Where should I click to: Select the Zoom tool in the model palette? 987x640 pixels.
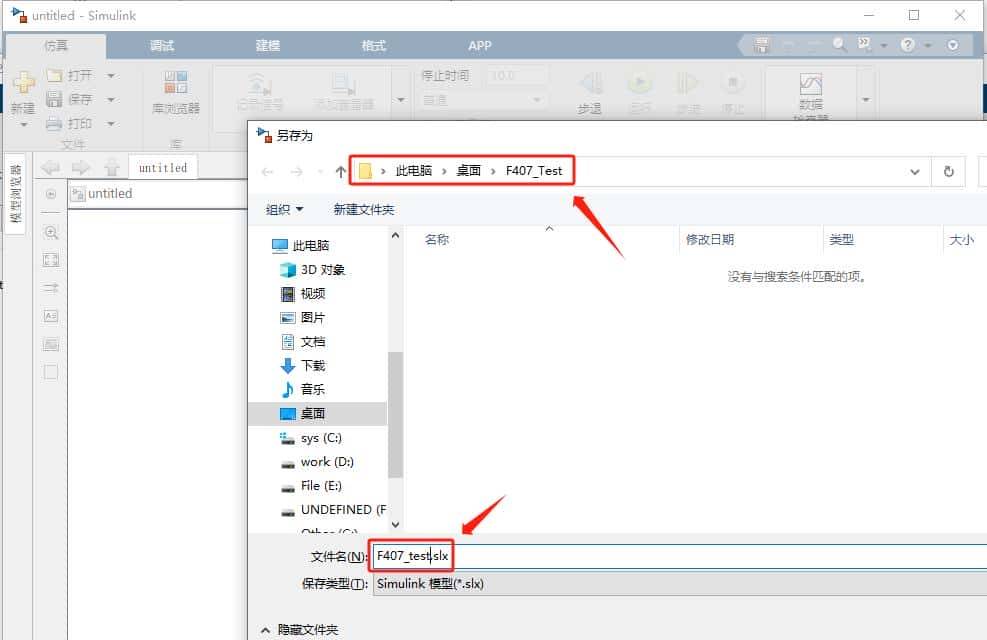coord(50,232)
